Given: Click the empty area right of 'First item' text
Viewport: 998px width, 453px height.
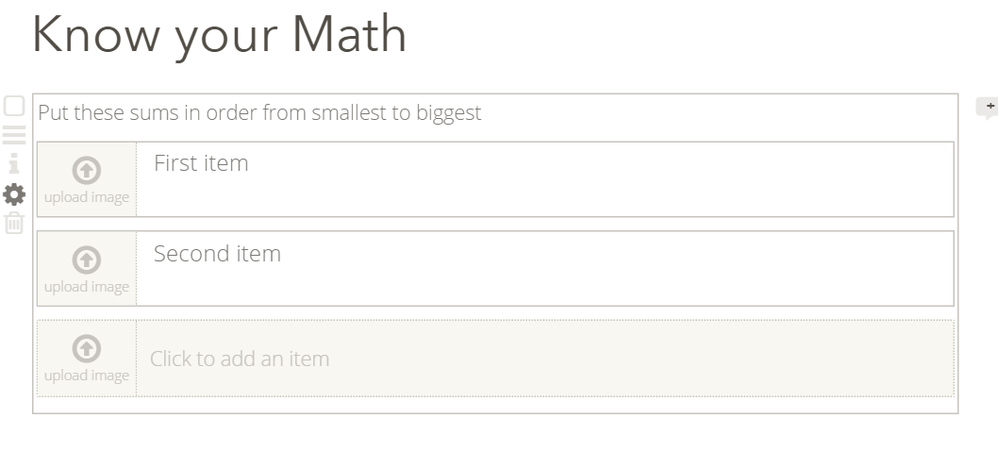Looking at the screenshot, I should point(600,179).
